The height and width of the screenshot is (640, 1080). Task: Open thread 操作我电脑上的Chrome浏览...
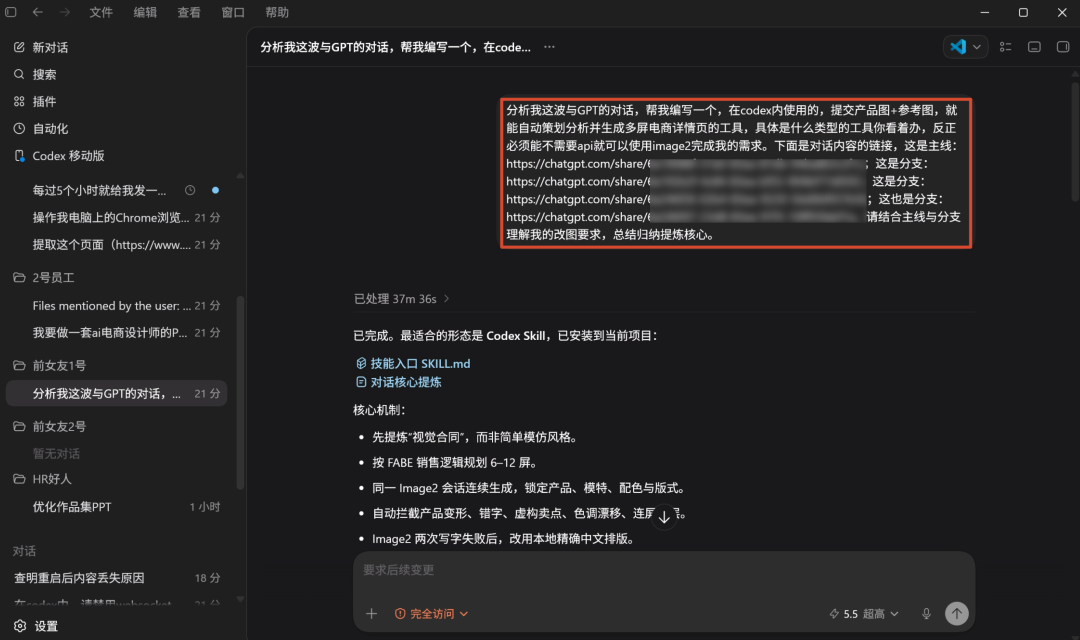point(117,218)
